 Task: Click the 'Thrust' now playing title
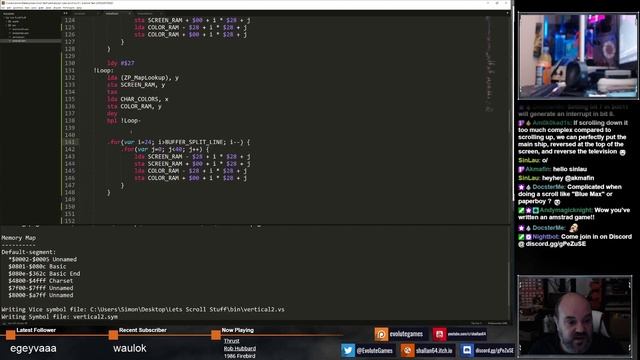click(231, 341)
